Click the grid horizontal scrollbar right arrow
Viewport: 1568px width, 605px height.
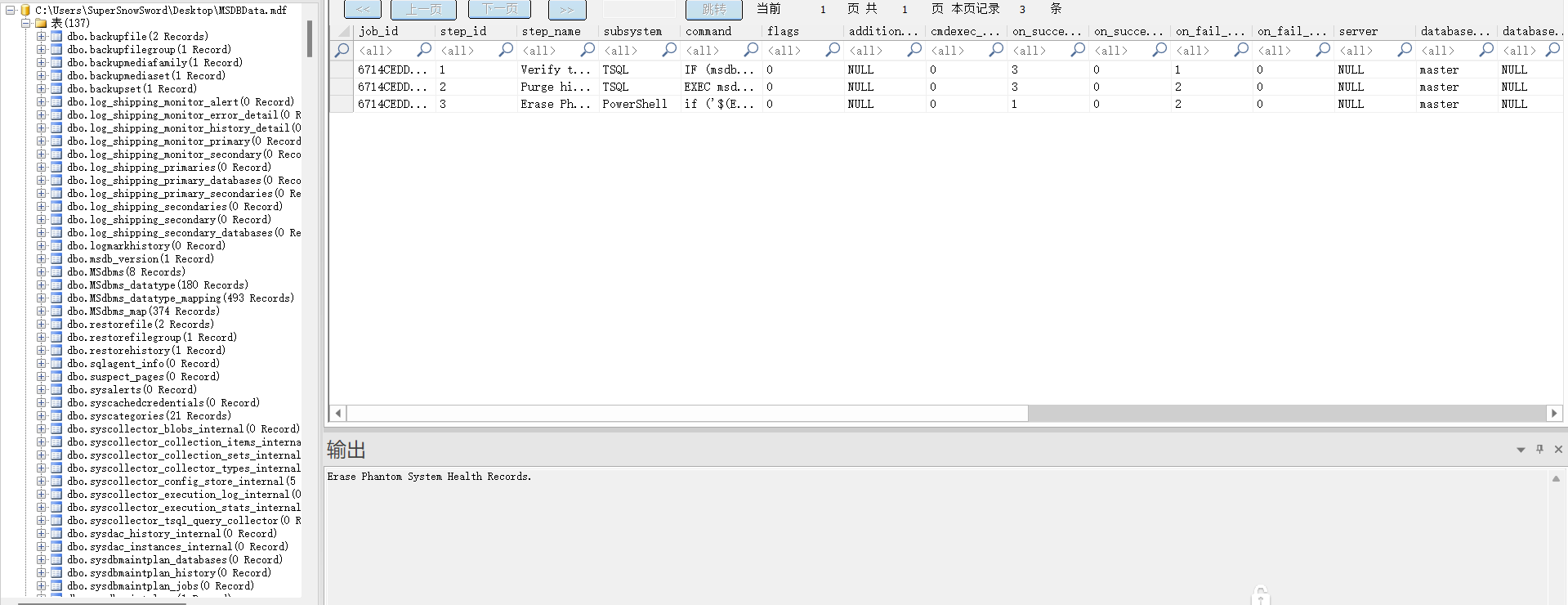1554,413
